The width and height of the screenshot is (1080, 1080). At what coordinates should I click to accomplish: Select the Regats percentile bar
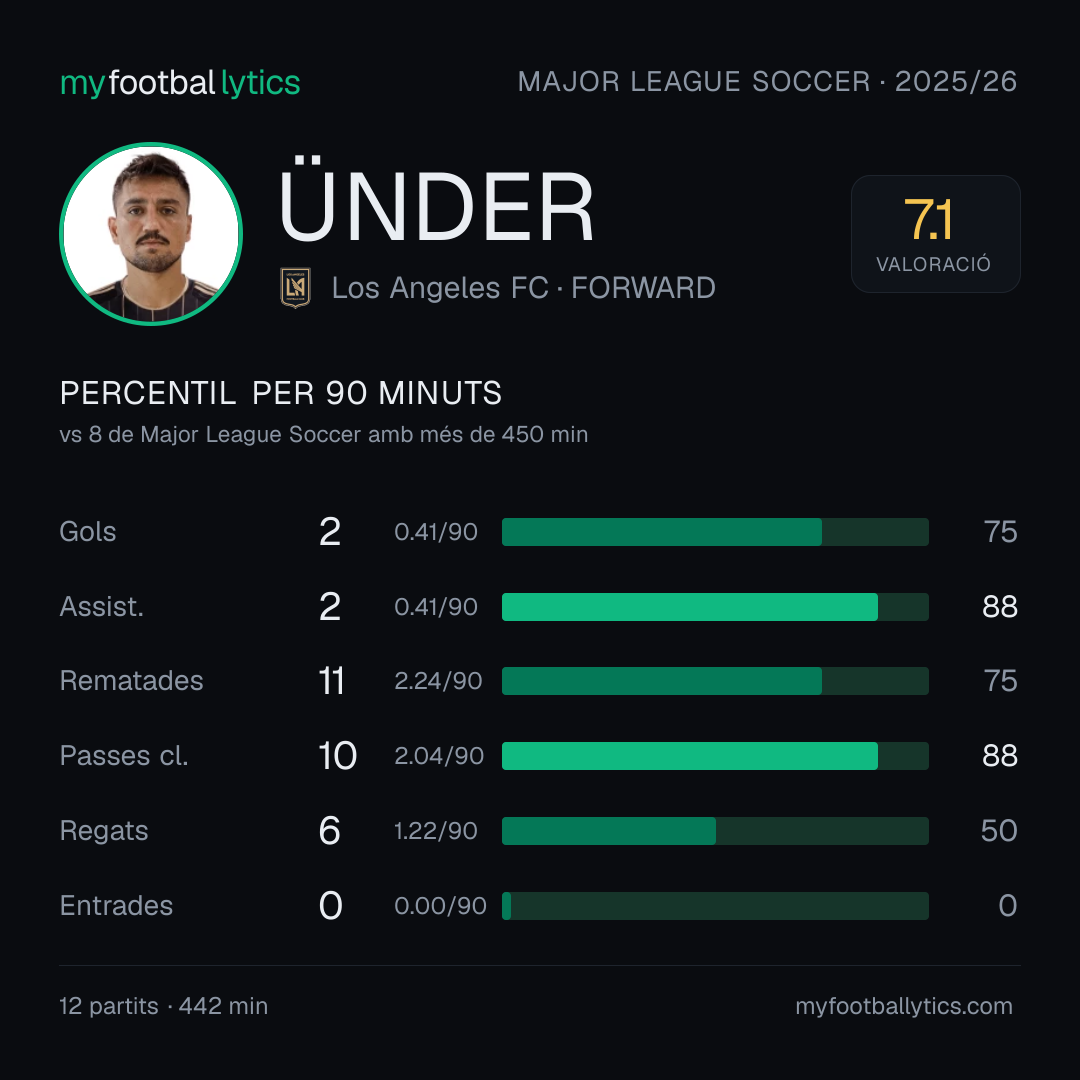(x=715, y=831)
